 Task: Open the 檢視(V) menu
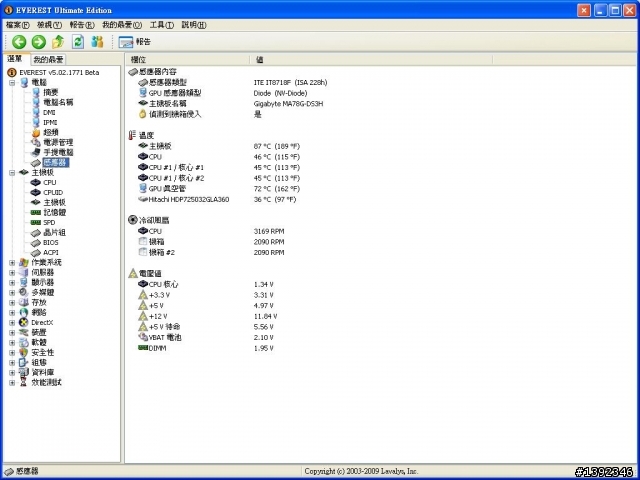tap(49, 25)
